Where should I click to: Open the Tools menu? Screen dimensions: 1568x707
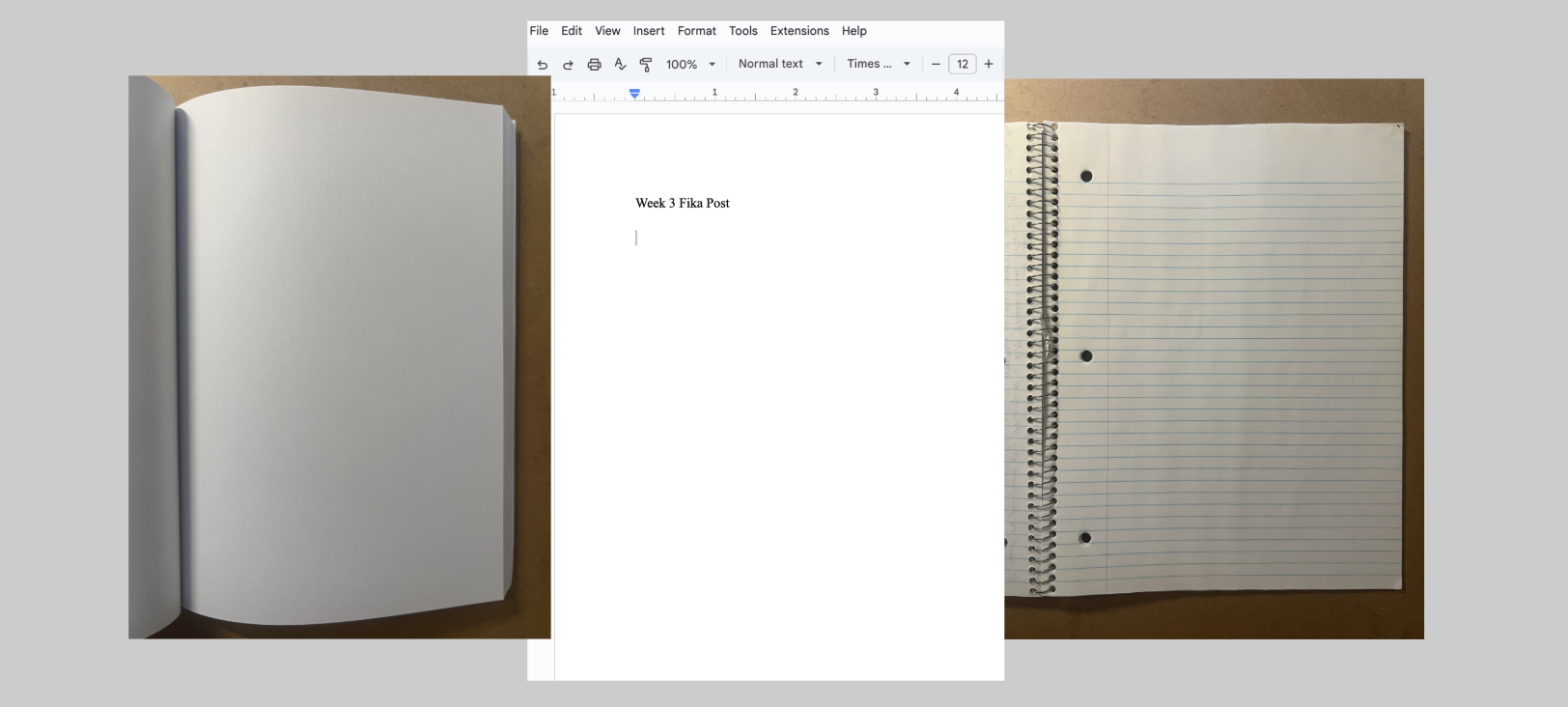tap(743, 31)
